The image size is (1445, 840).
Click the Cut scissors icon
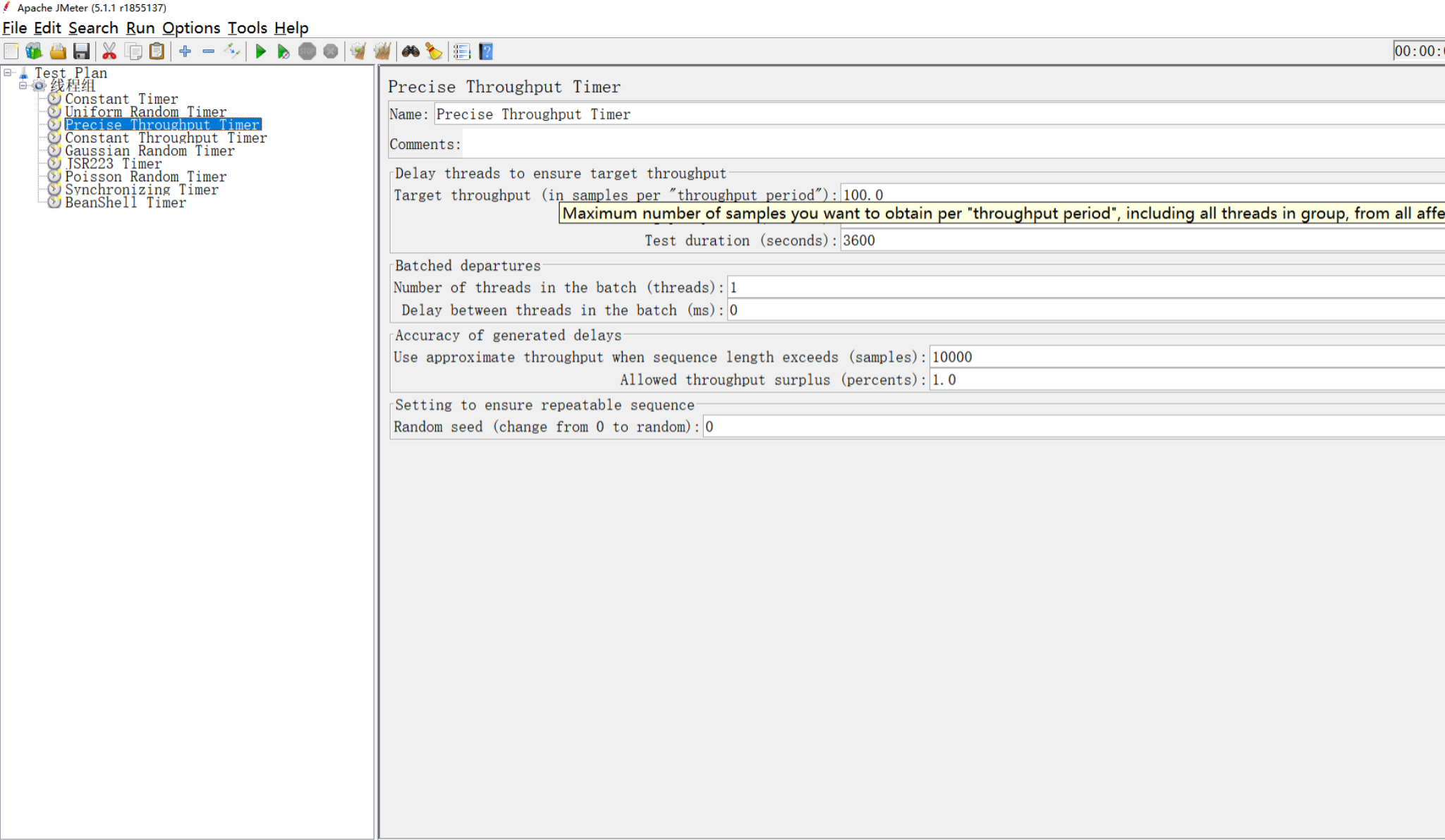[x=109, y=51]
